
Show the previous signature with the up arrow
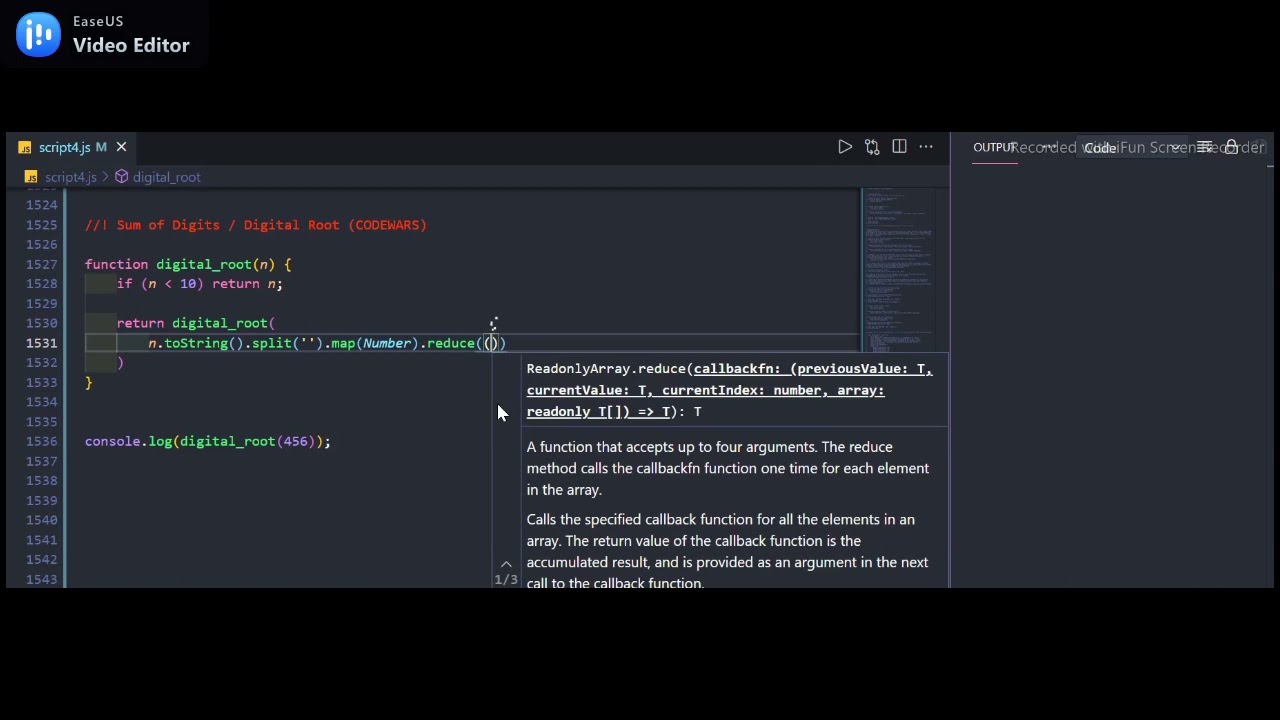pyautogui.click(x=506, y=564)
